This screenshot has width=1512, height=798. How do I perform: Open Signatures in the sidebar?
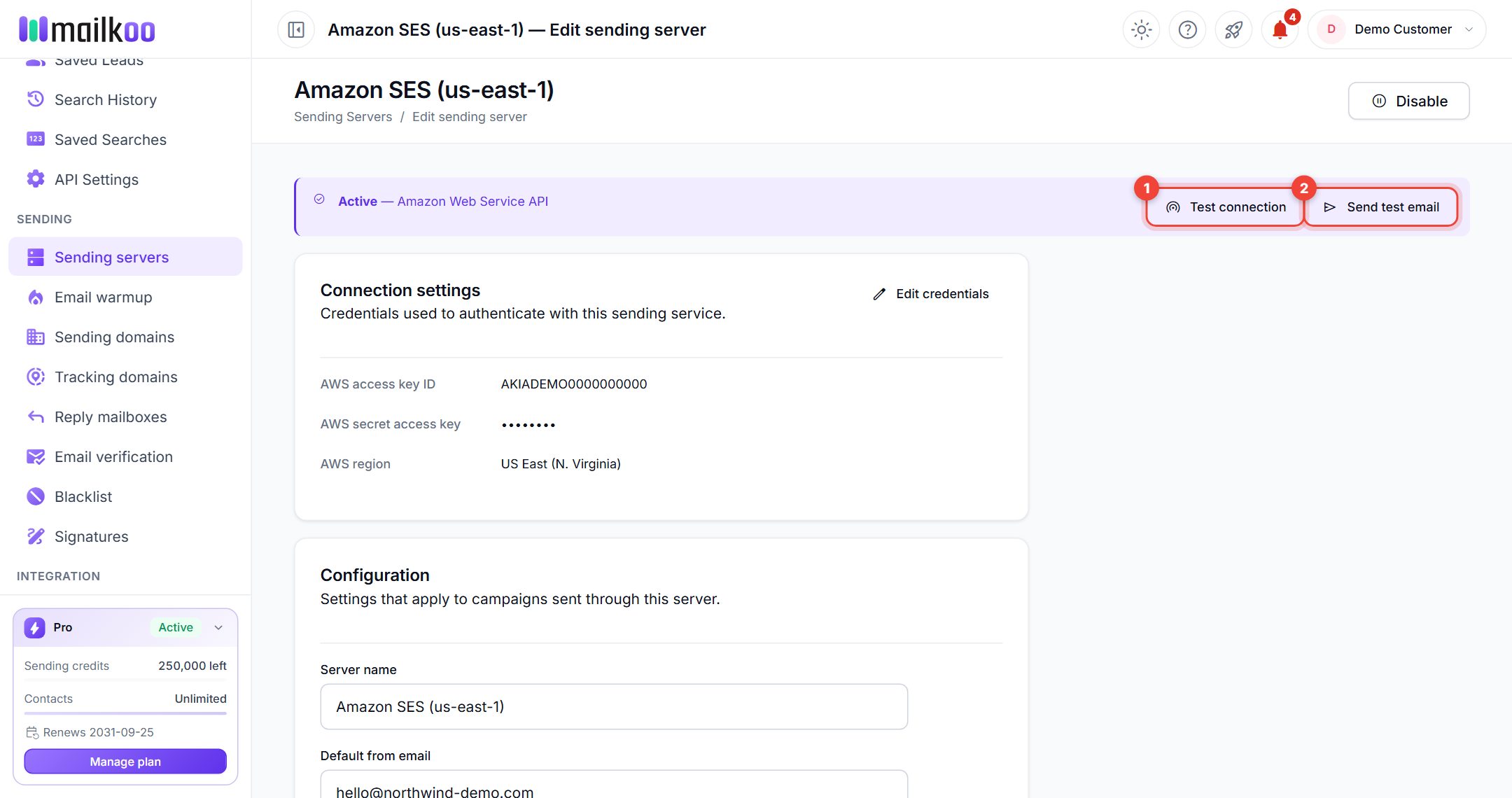[x=125, y=536]
